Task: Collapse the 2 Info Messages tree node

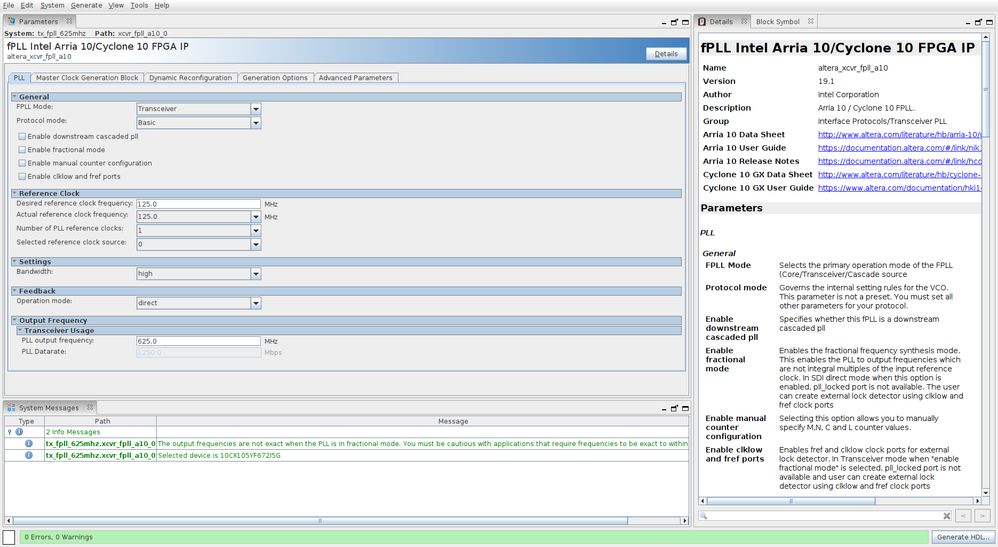Action: coord(9,432)
